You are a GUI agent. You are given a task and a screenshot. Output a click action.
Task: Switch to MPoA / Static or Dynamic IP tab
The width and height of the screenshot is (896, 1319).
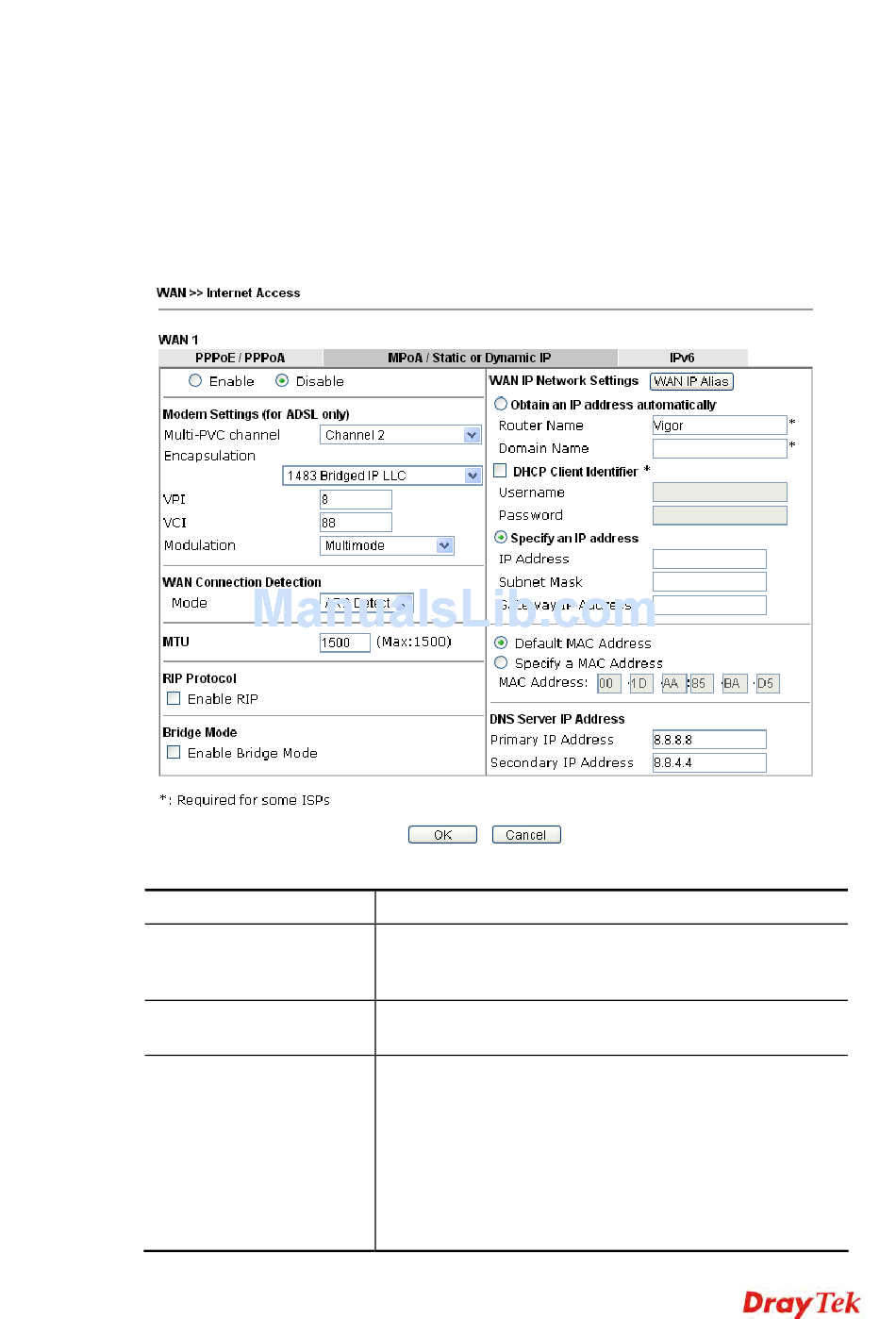470,358
